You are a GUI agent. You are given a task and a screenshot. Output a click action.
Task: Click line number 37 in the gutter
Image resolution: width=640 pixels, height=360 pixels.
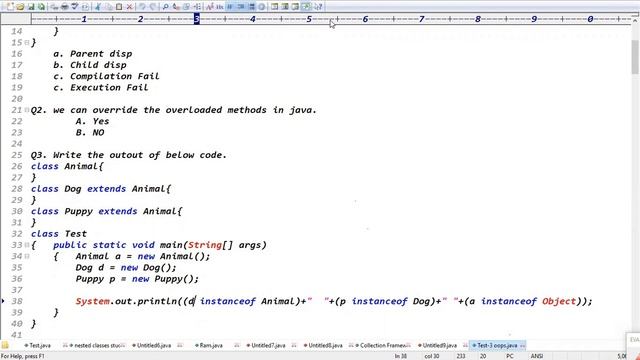pos(17,290)
